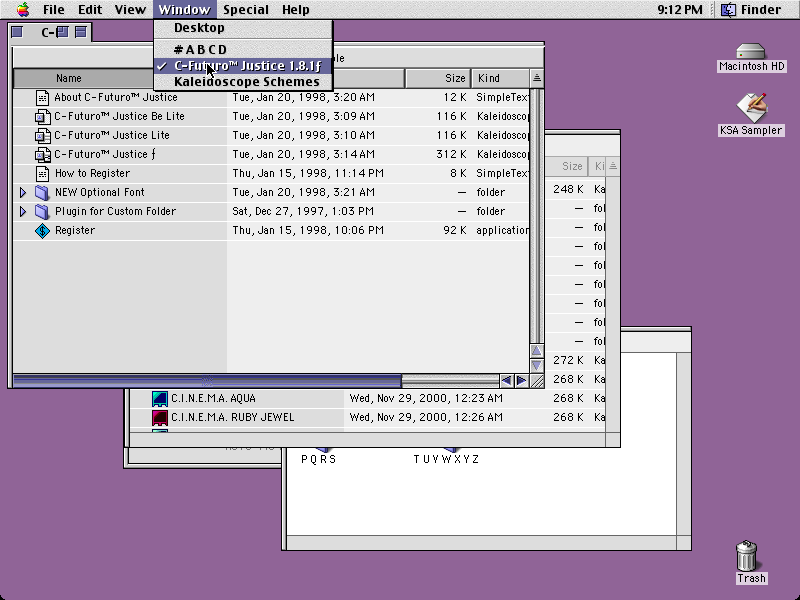Image resolution: width=800 pixels, height=600 pixels.
Task: Click the 9:12 PM menu bar clock
Action: [x=680, y=9]
